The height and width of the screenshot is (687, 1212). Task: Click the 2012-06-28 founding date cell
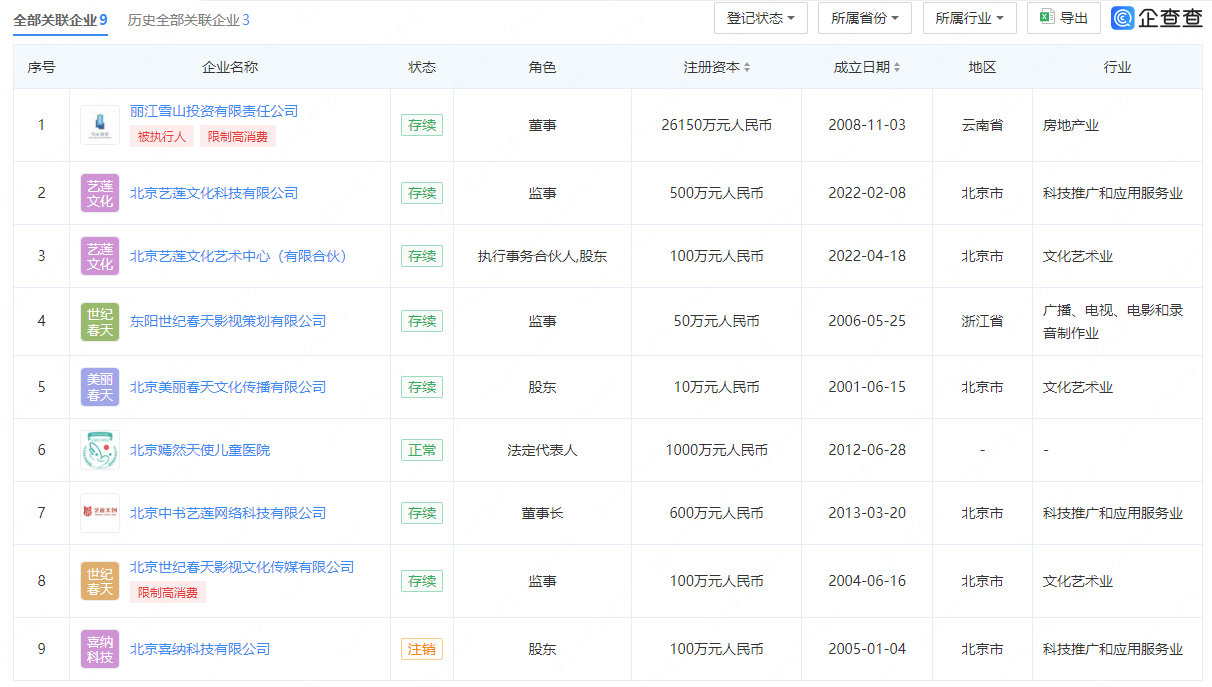pos(867,450)
